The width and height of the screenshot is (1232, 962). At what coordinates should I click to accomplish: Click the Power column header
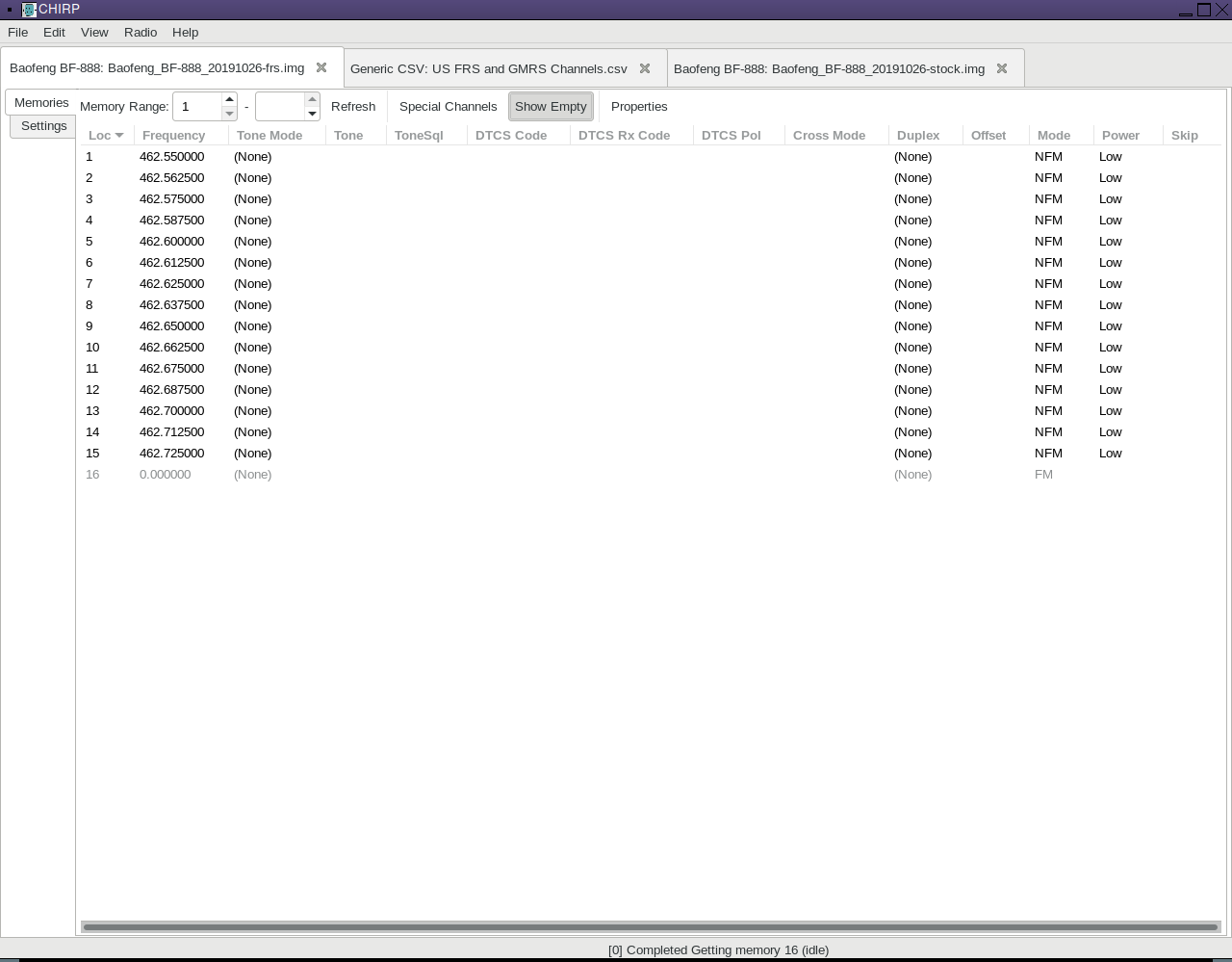[1128, 136]
